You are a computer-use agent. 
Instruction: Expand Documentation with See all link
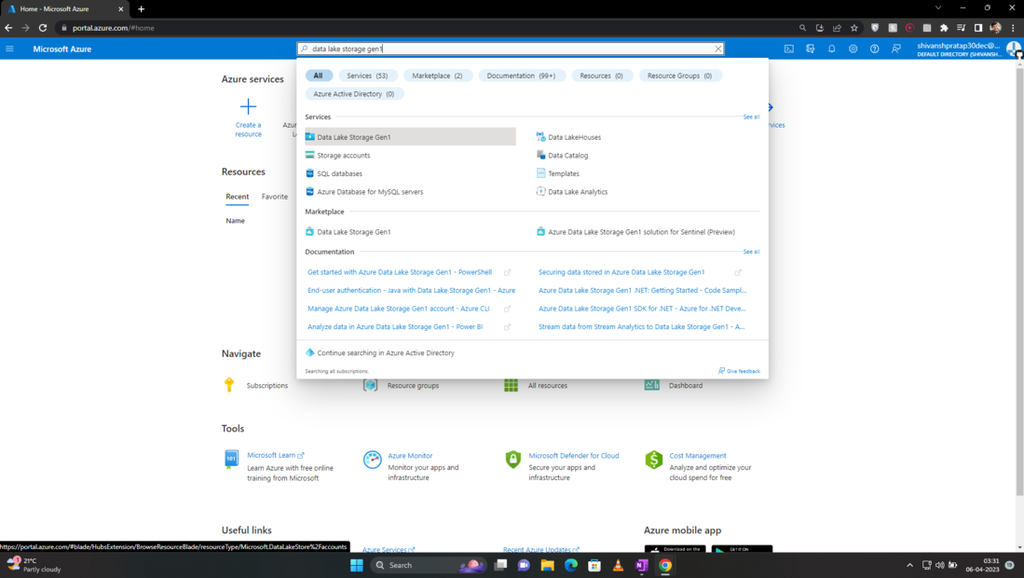pyautogui.click(x=751, y=251)
